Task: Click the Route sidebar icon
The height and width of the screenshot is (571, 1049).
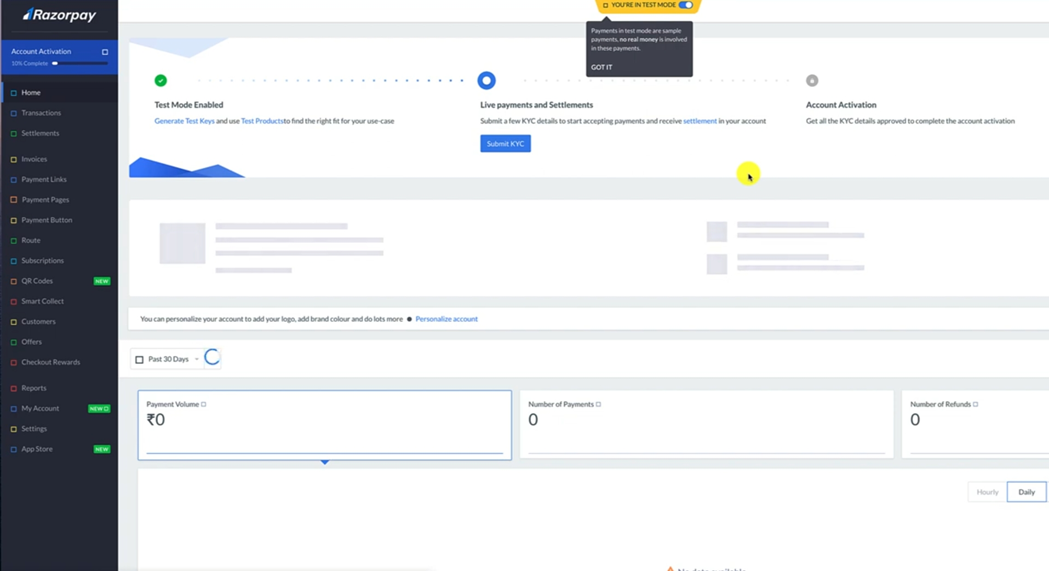Action: [x=13, y=241]
